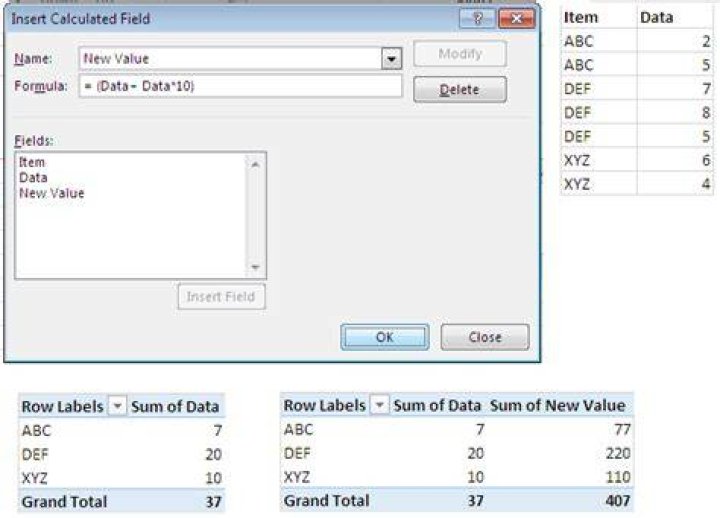Click into the Formula input field
The width and height of the screenshot is (720, 518).
pyautogui.click(x=240, y=86)
